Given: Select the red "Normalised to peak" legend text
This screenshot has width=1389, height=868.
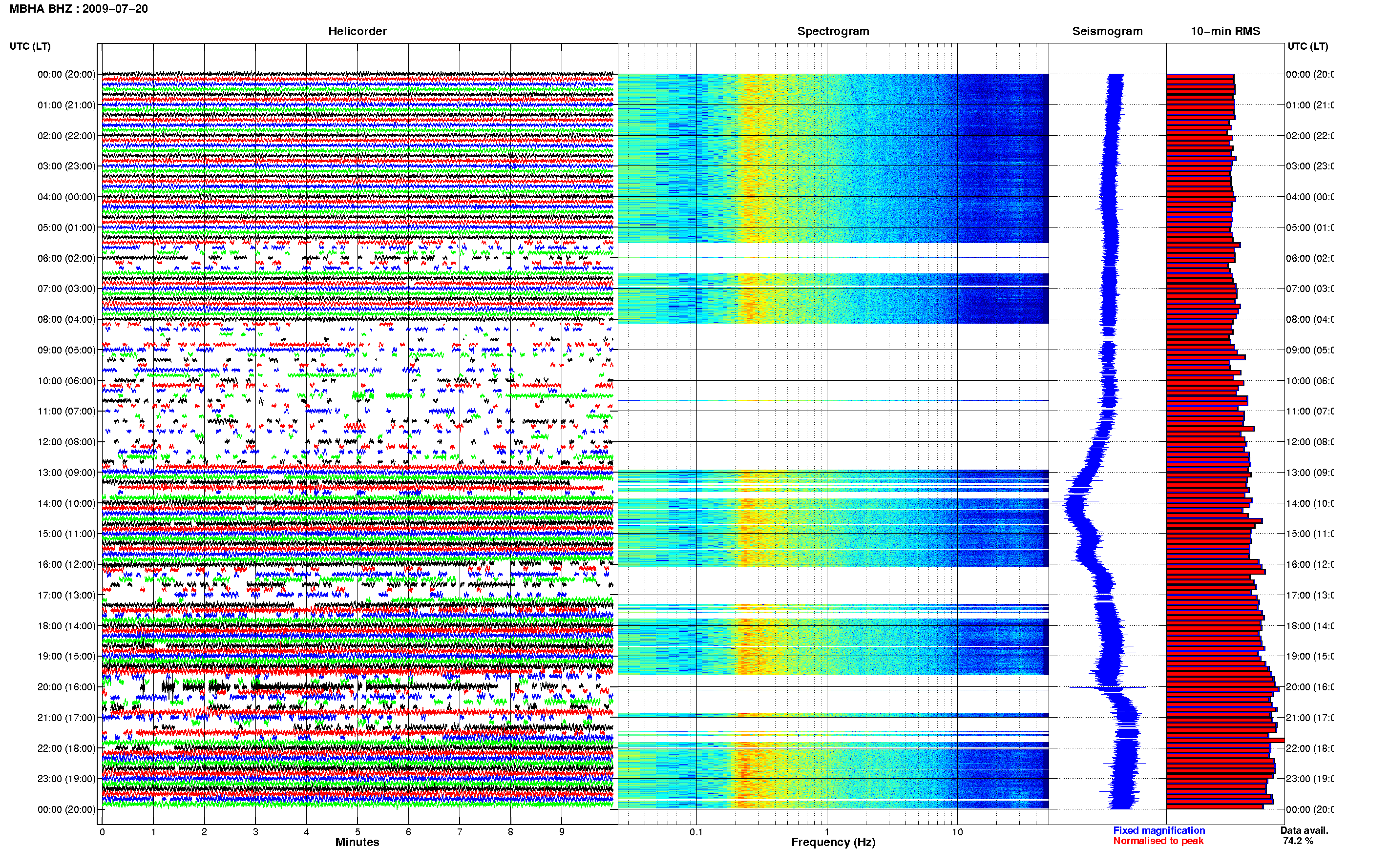Looking at the screenshot, I should click(x=1158, y=841).
